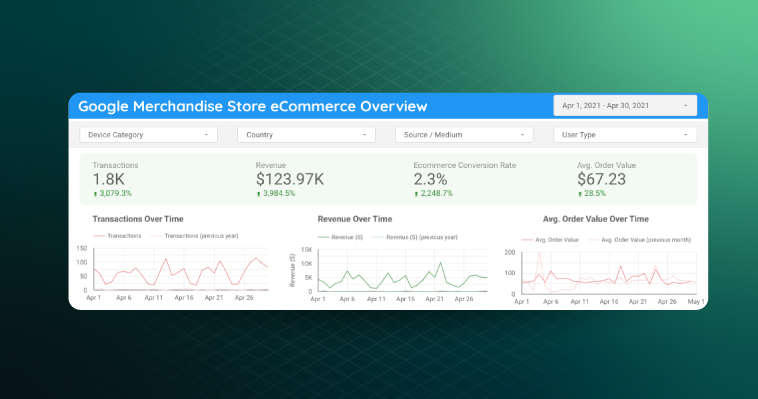The height and width of the screenshot is (399, 758).
Task: Select the Ecommerce Conversion Rate 2.3% scorecard
Action: pyautogui.click(x=465, y=179)
